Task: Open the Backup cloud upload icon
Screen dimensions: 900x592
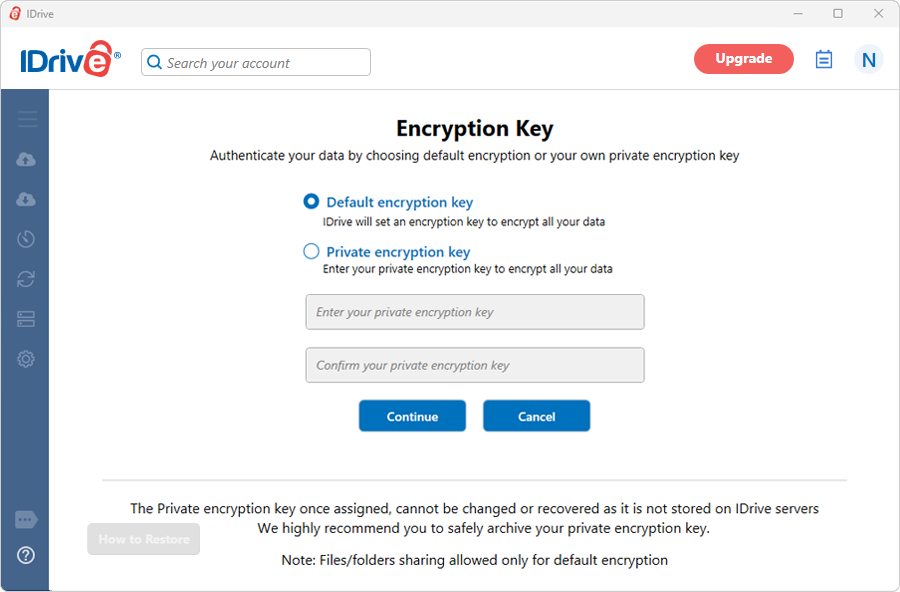Action: (26, 159)
